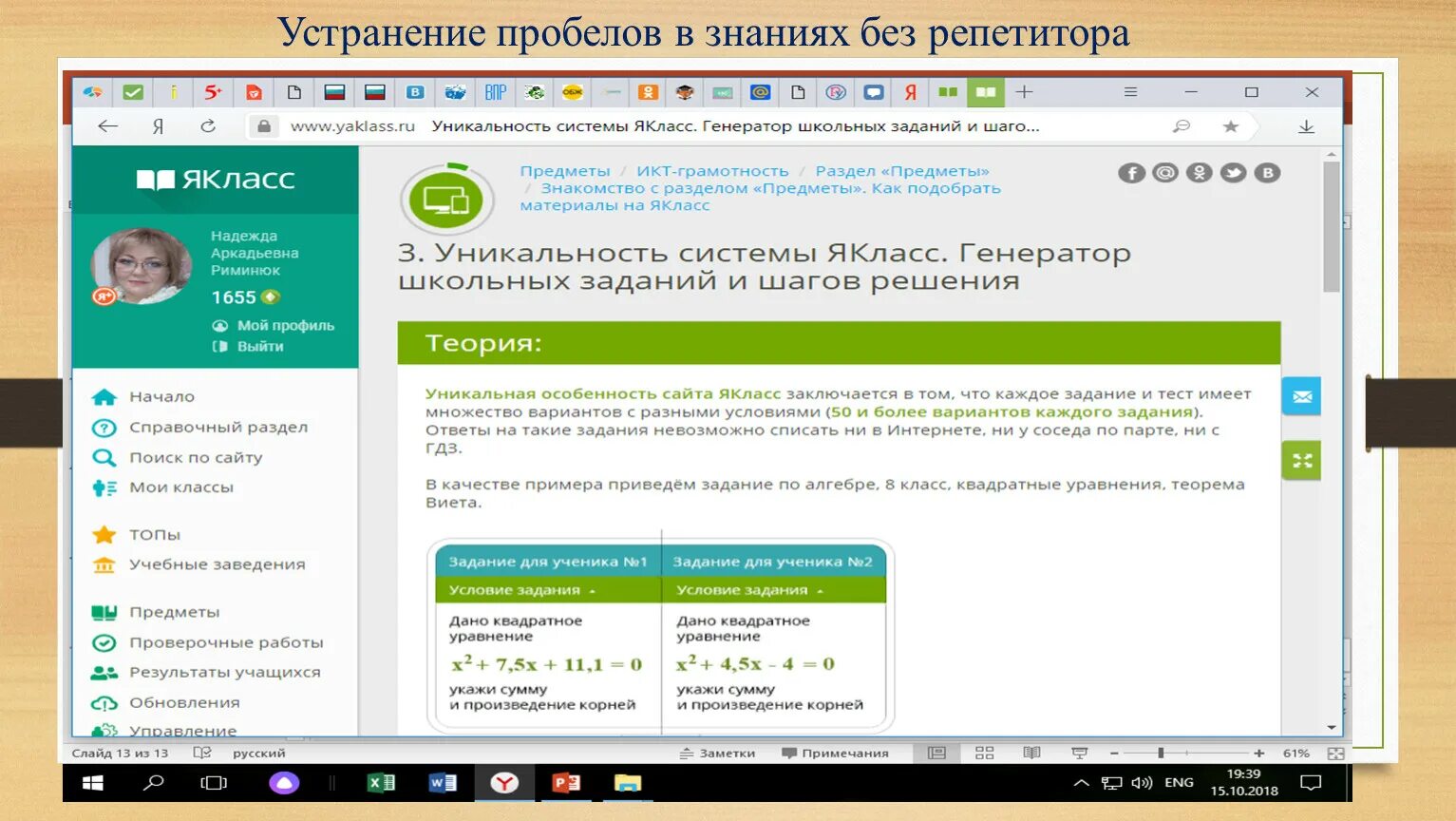Fit slide to window icon
The image size is (1456, 821).
coord(1335,754)
